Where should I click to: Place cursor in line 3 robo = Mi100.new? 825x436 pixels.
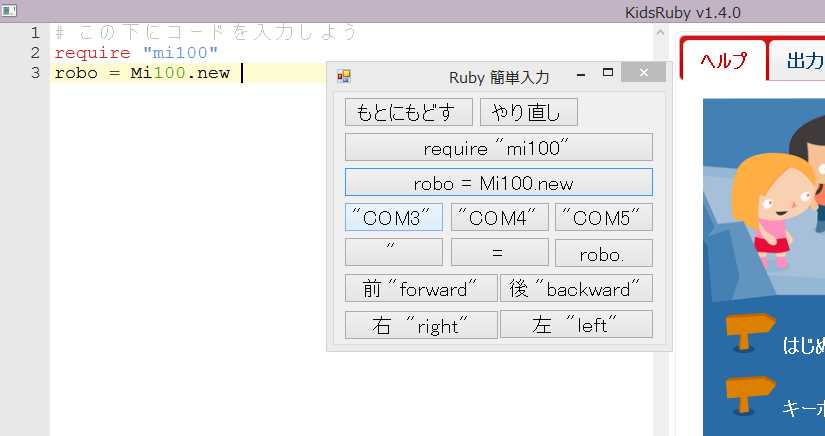pyautogui.click(x=142, y=73)
